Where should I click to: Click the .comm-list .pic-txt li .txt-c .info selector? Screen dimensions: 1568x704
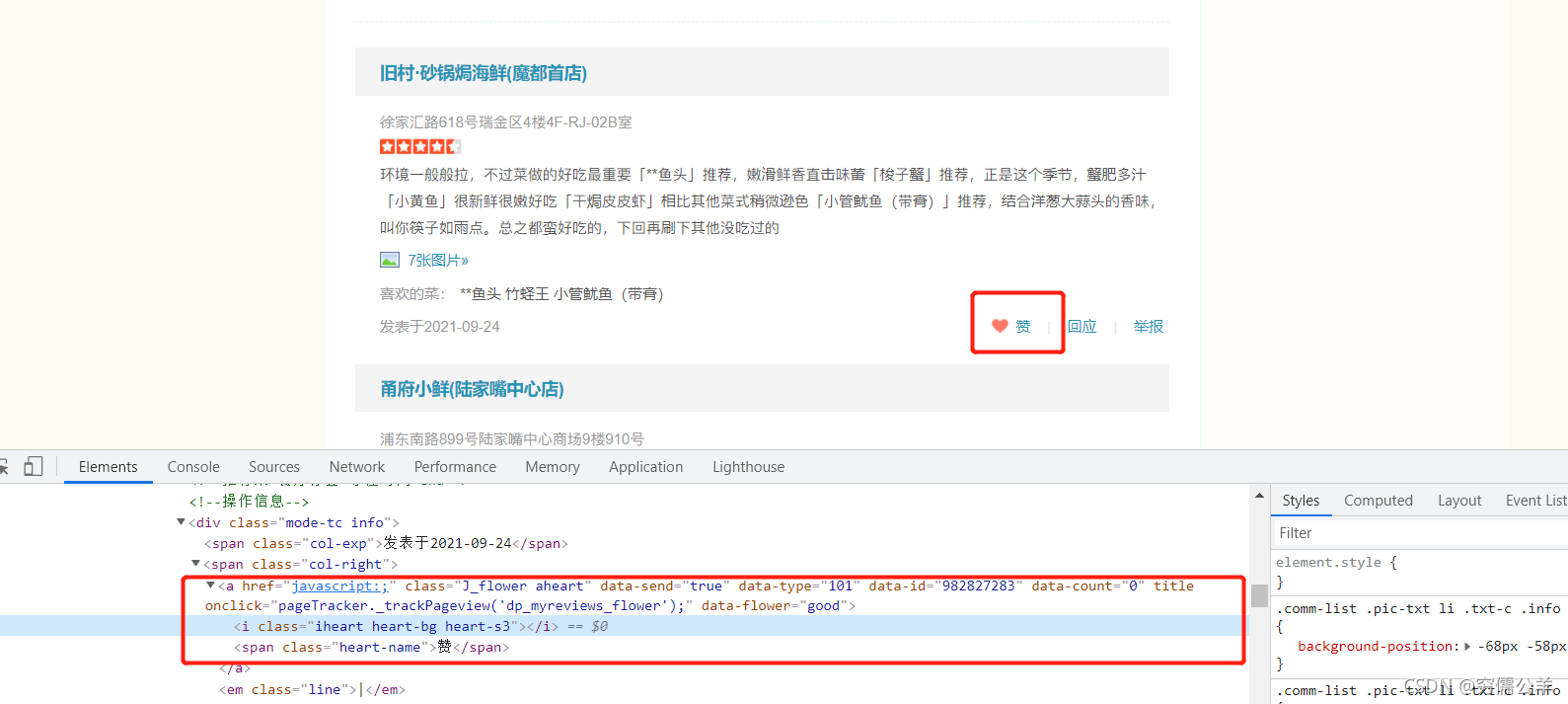(1418, 609)
